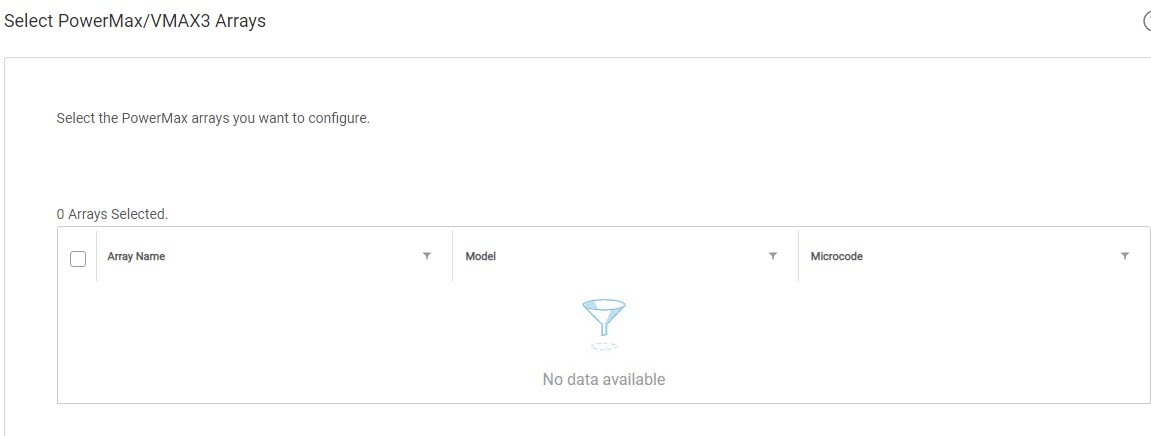Click the help icon beside the page title
Screen dimensions: 1151x436
1147,21
